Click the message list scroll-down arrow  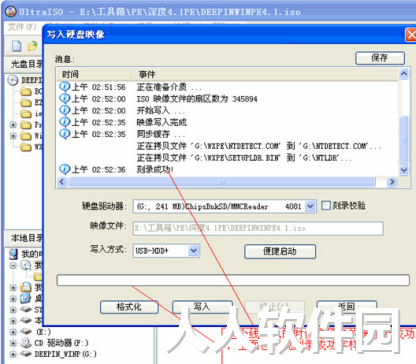point(404,170)
